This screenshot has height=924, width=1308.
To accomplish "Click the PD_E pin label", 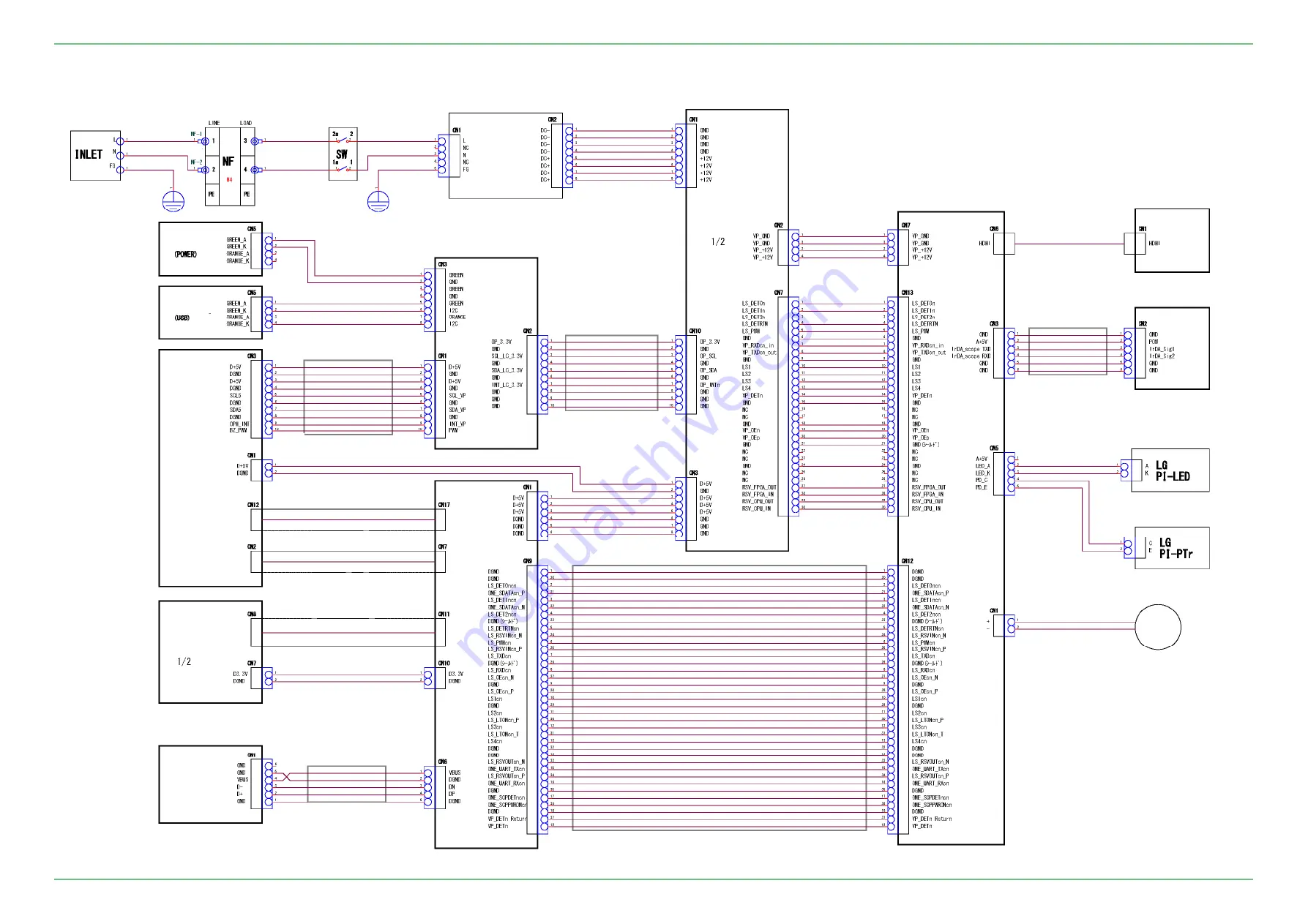I will coord(982,487).
